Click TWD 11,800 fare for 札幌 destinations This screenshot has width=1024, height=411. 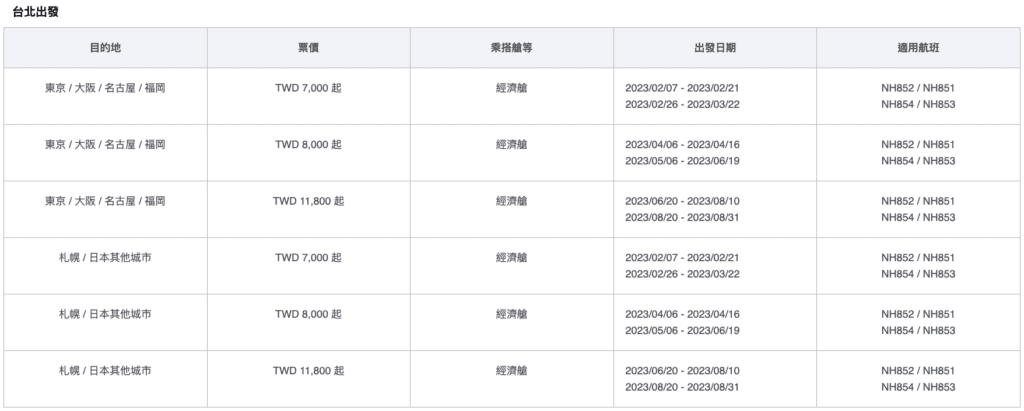(x=308, y=370)
